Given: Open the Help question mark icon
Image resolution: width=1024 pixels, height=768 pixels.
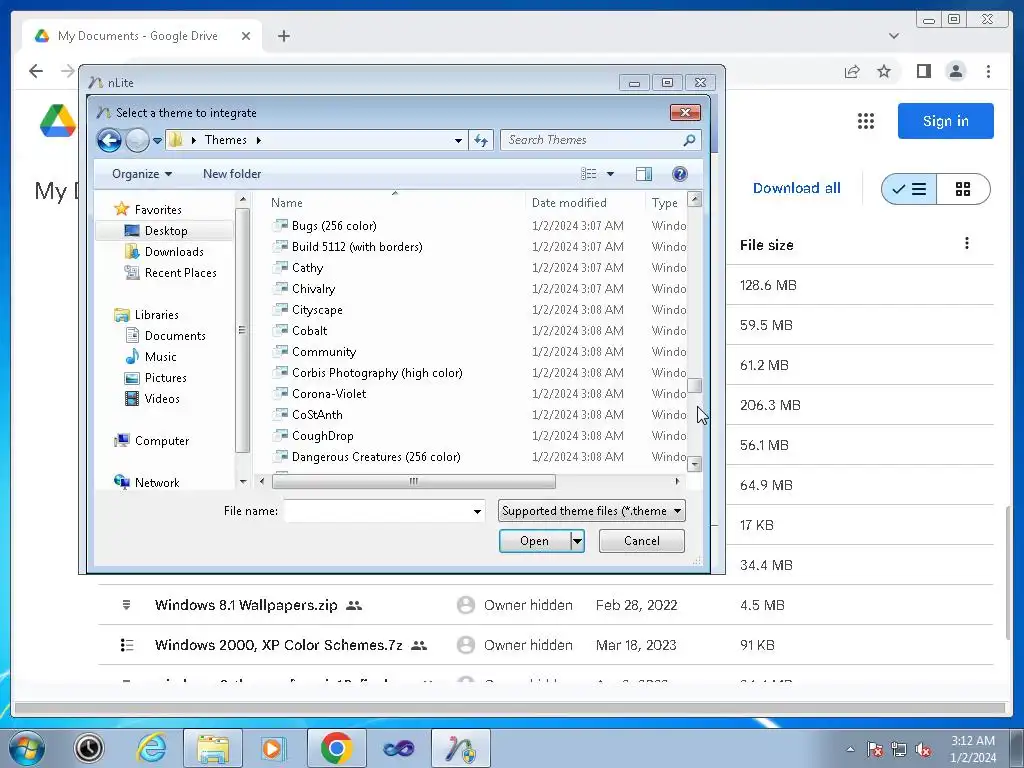Looking at the screenshot, I should 679,174.
